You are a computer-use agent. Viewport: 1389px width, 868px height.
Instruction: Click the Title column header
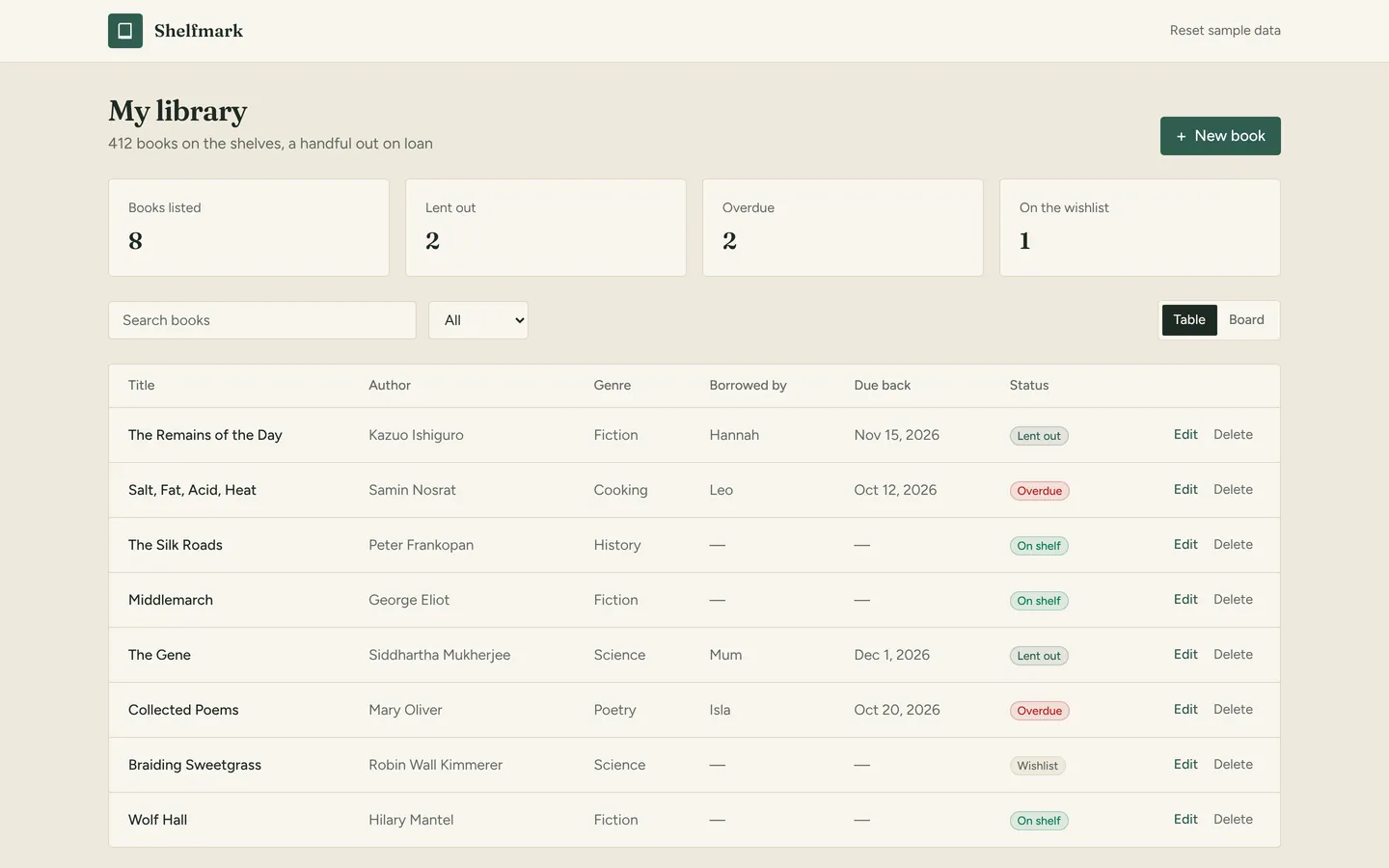pos(142,386)
